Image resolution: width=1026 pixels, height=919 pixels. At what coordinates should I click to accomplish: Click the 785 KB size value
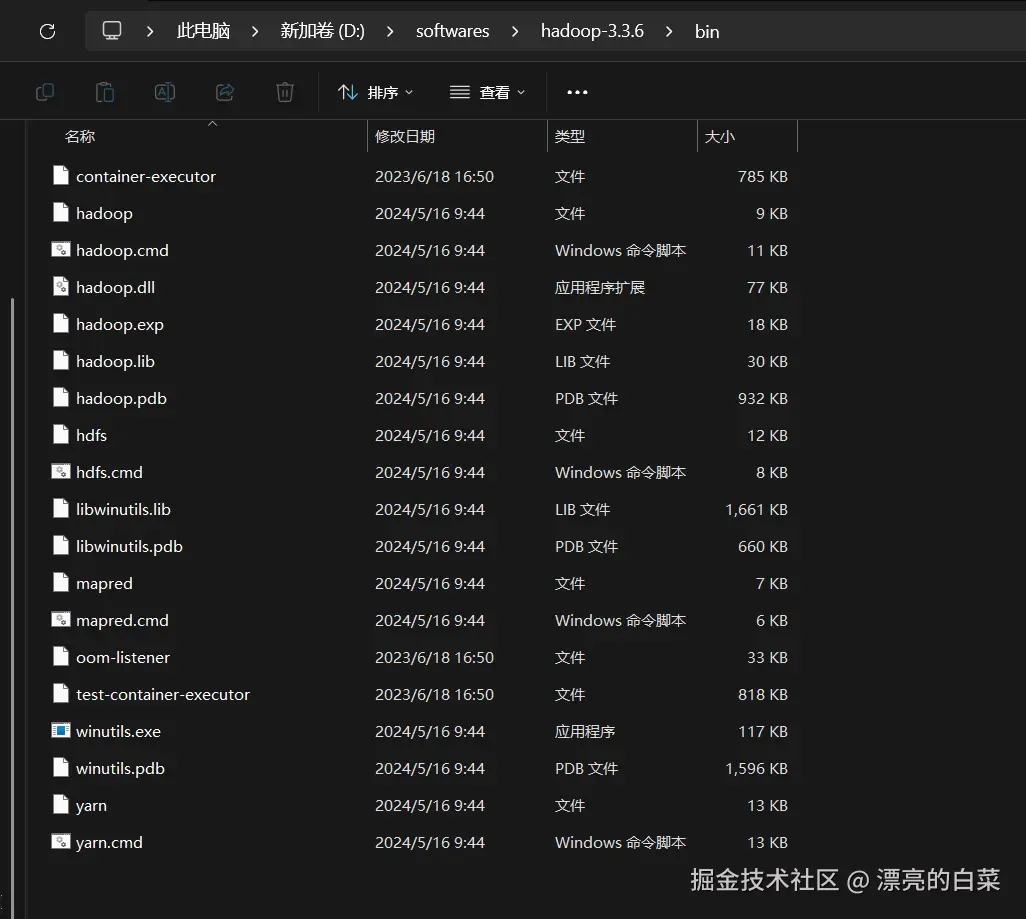[762, 176]
